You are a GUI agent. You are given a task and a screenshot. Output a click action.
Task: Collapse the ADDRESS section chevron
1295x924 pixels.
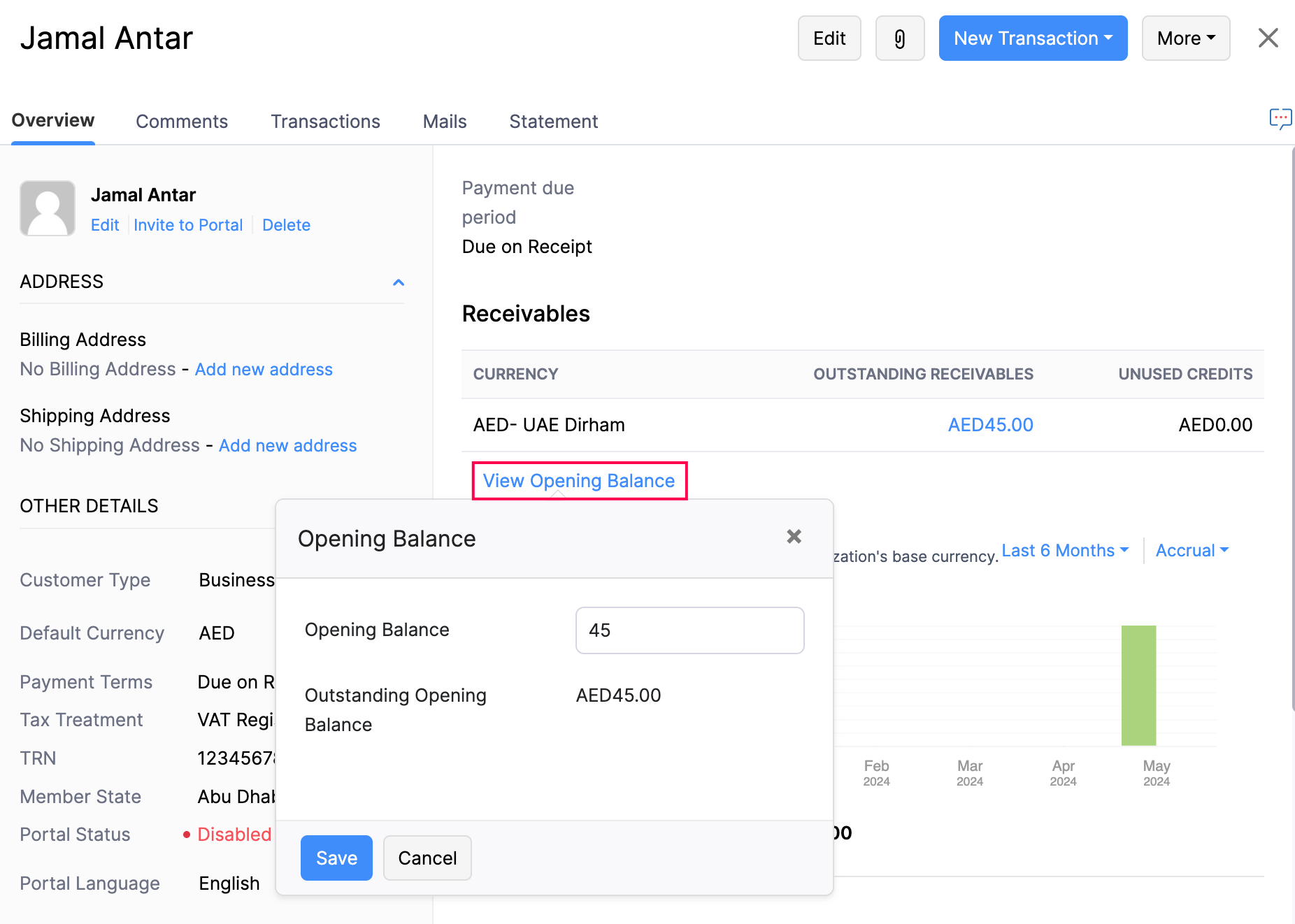click(x=399, y=282)
